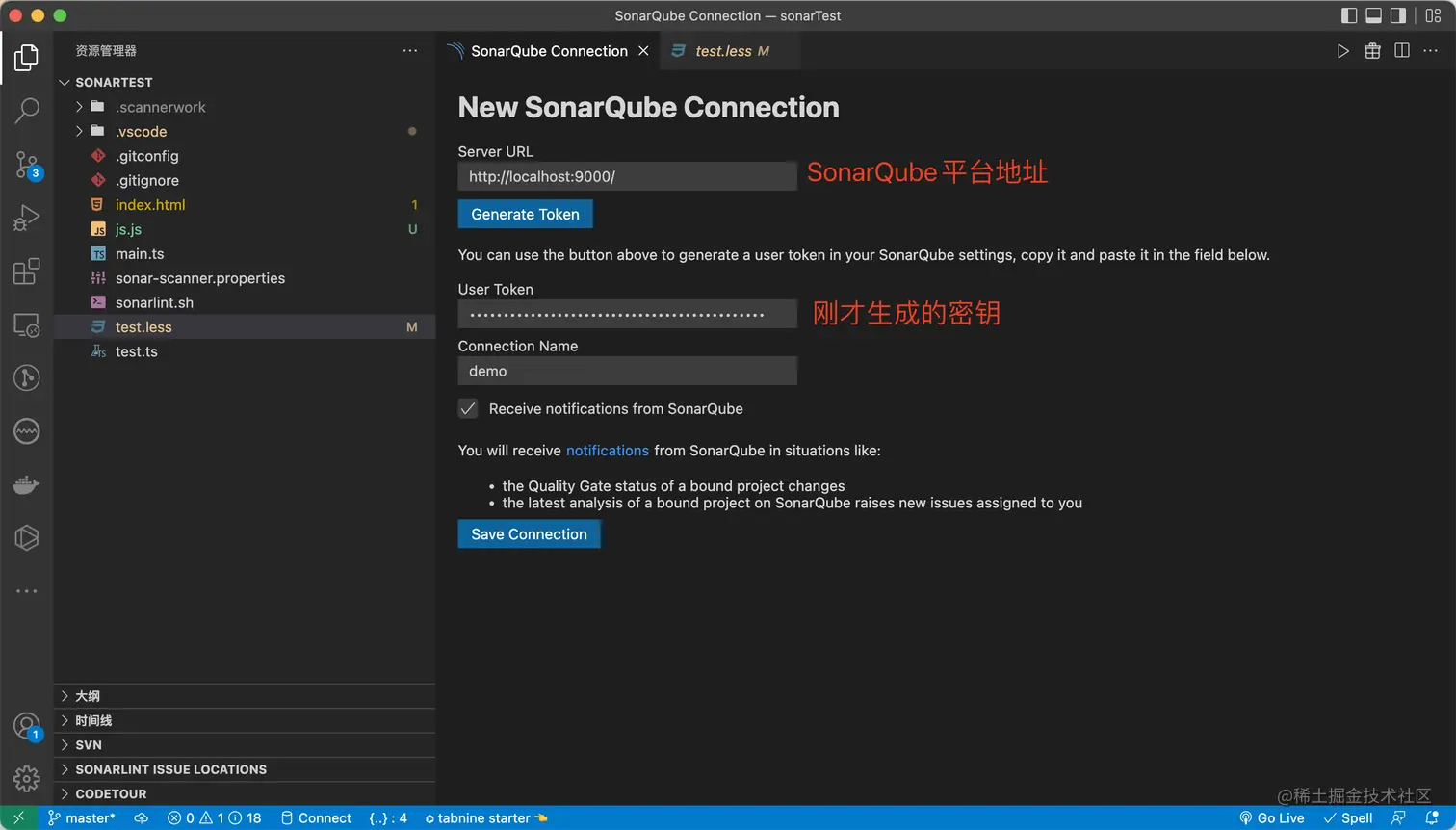Click the cloud sync icon in status bar
The width and height of the screenshot is (1456, 830).
(x=141, y=818)
